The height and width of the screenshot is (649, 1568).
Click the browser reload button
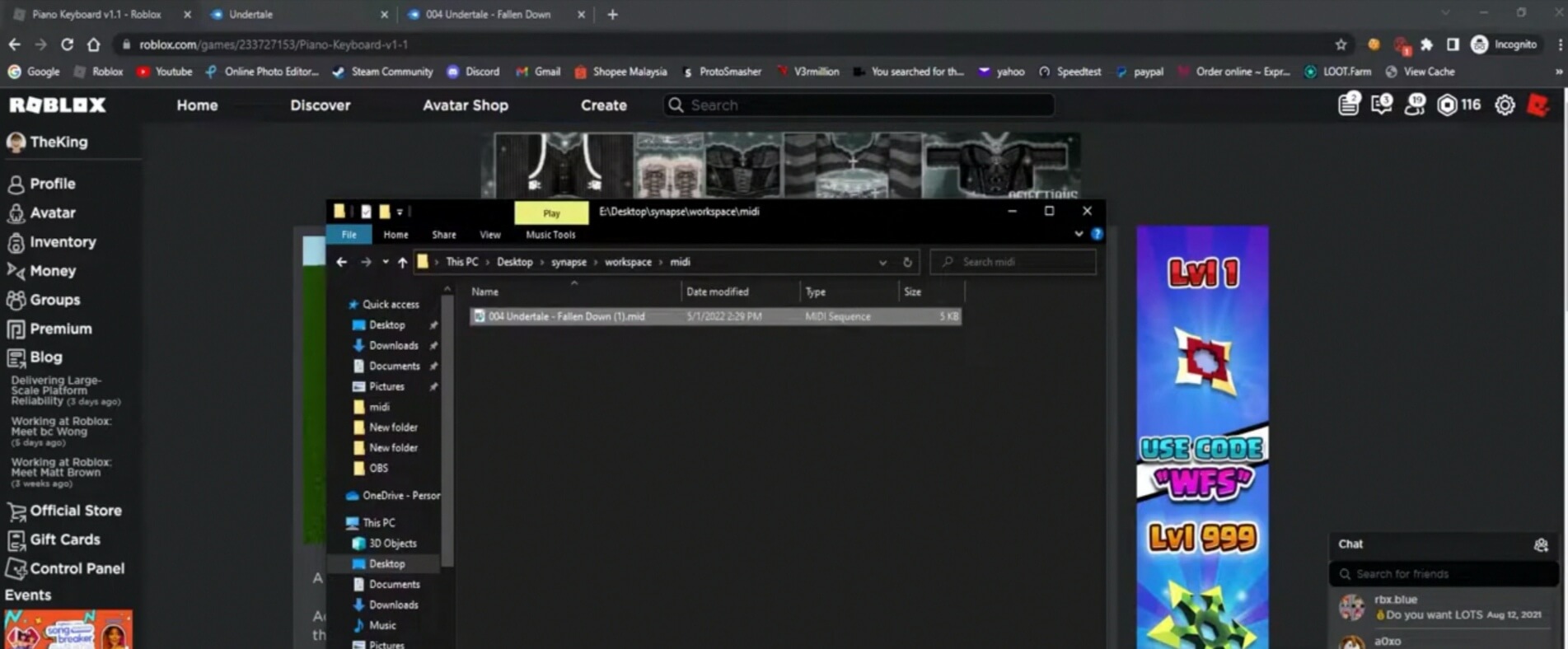click(x=68, y=44)
